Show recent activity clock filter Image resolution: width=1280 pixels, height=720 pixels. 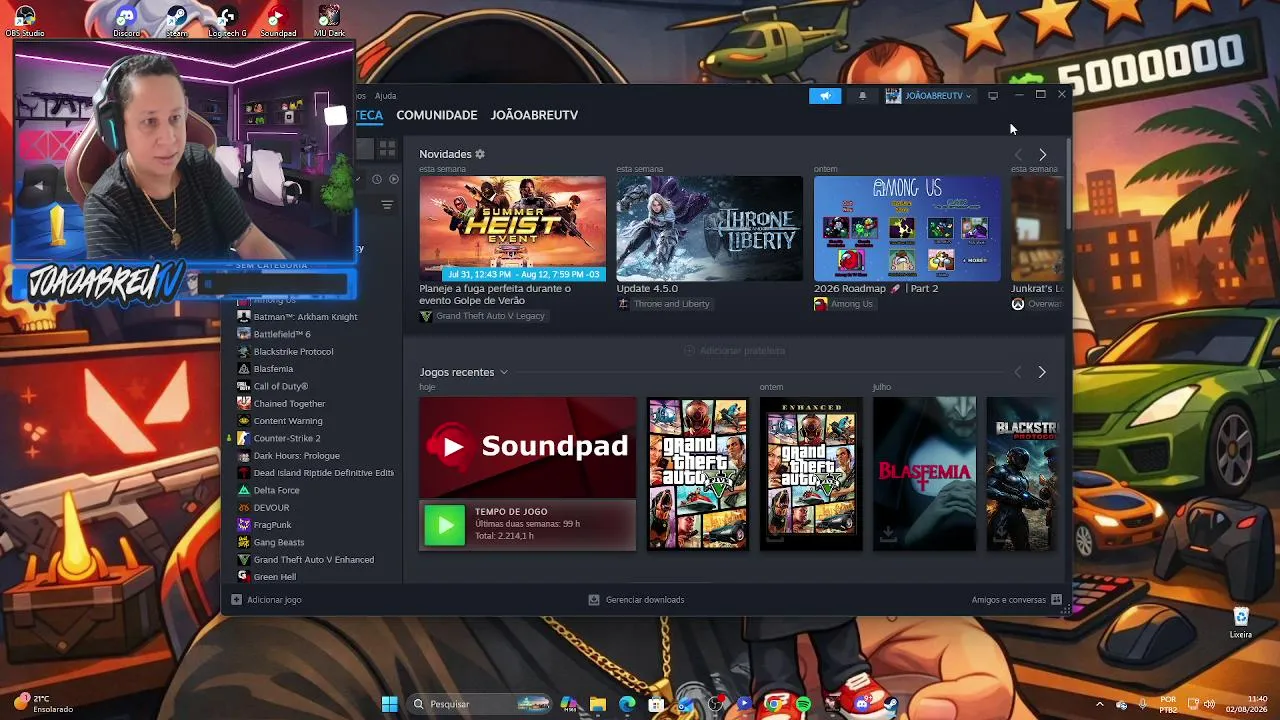pyautogui.click(x=377, y=179)
